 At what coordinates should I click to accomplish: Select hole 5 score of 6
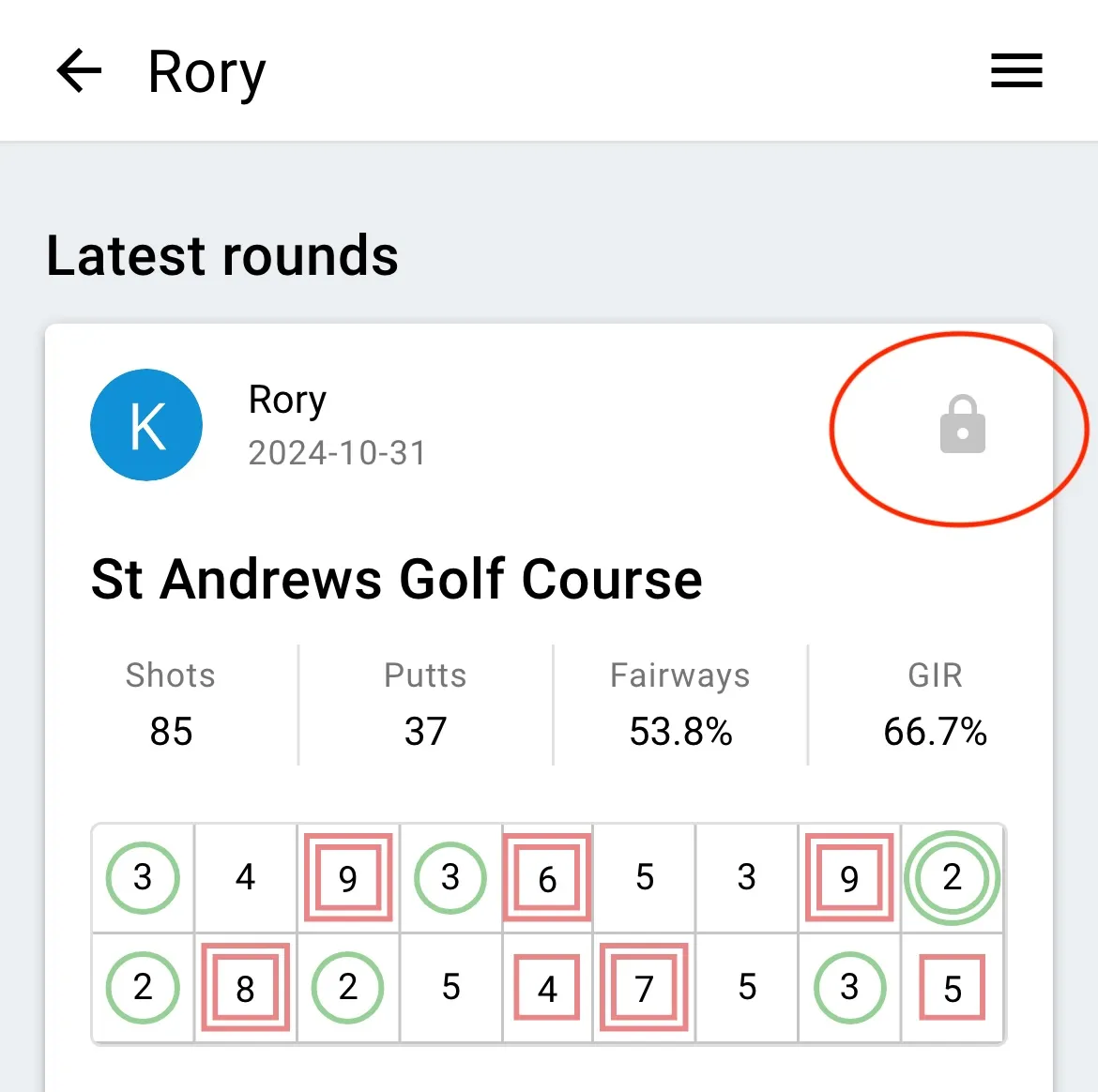547,877
